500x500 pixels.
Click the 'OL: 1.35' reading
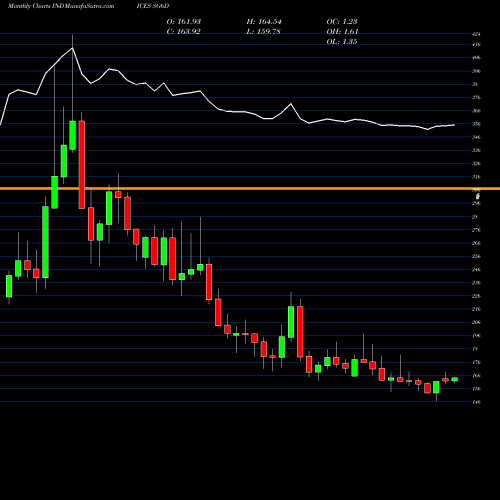[x=342, y=42]
